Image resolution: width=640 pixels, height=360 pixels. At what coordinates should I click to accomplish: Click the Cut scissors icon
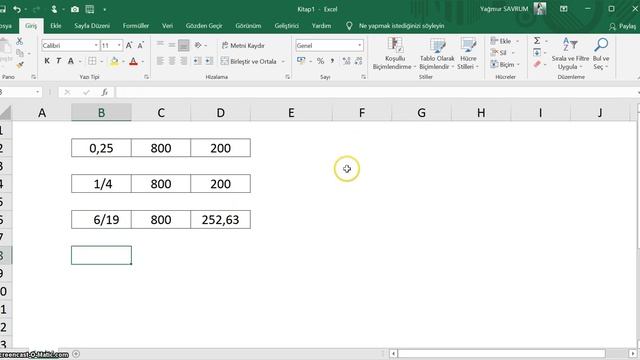(19, 41)
